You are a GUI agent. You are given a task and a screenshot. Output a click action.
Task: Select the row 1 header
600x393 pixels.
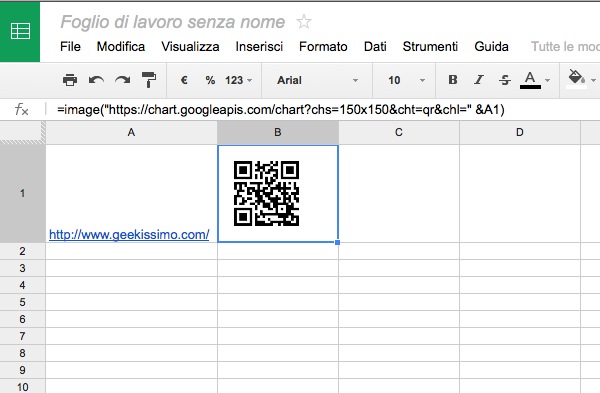pos(23,193)
